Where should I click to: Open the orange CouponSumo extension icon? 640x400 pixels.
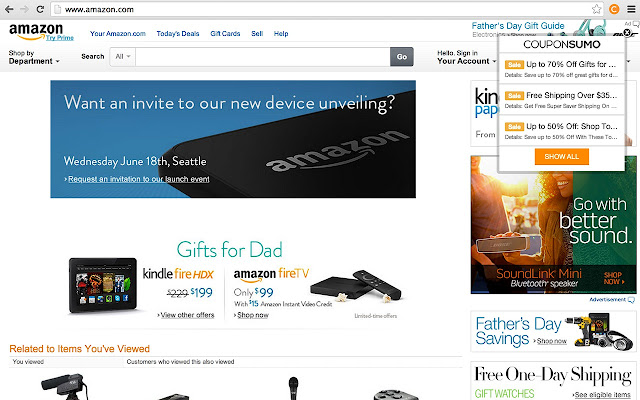click(x=614, y=9)
